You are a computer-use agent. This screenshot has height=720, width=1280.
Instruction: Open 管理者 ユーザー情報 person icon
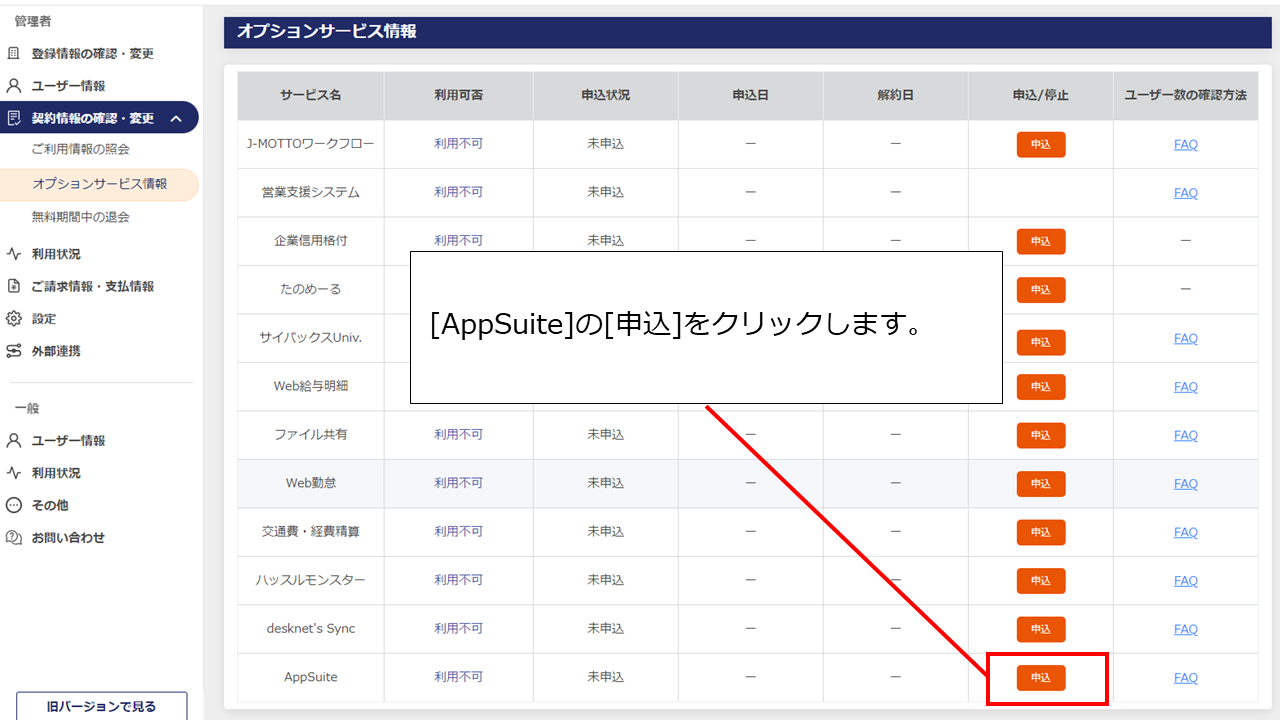click(x=14, y=85)
